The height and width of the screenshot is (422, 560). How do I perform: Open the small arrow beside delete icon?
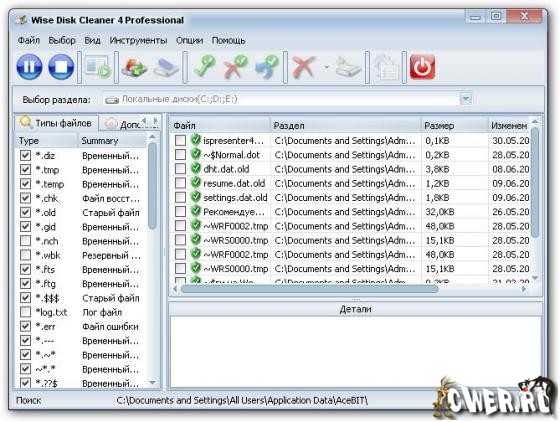click(326, 67)
